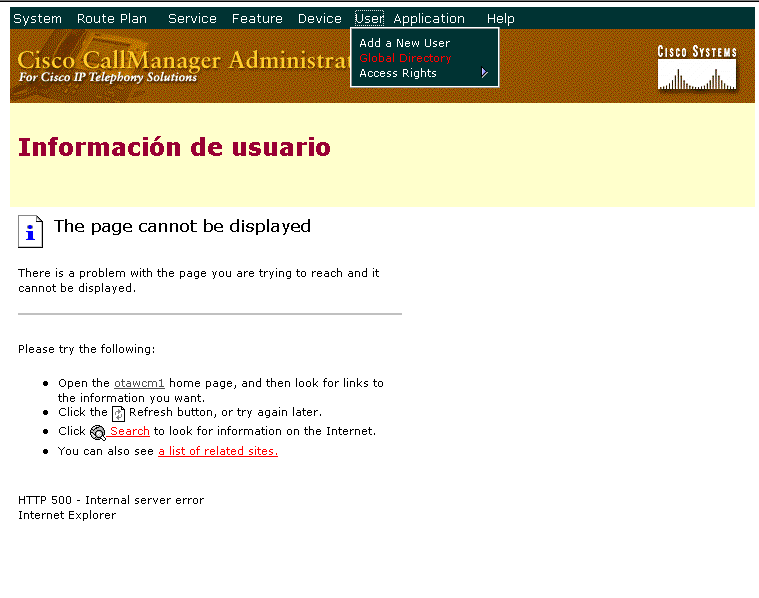Image resolution: width=759 pixels, height=598 pixels.
Task: Follow the otawcm1 home page link
Action: [x=139, y=383]
